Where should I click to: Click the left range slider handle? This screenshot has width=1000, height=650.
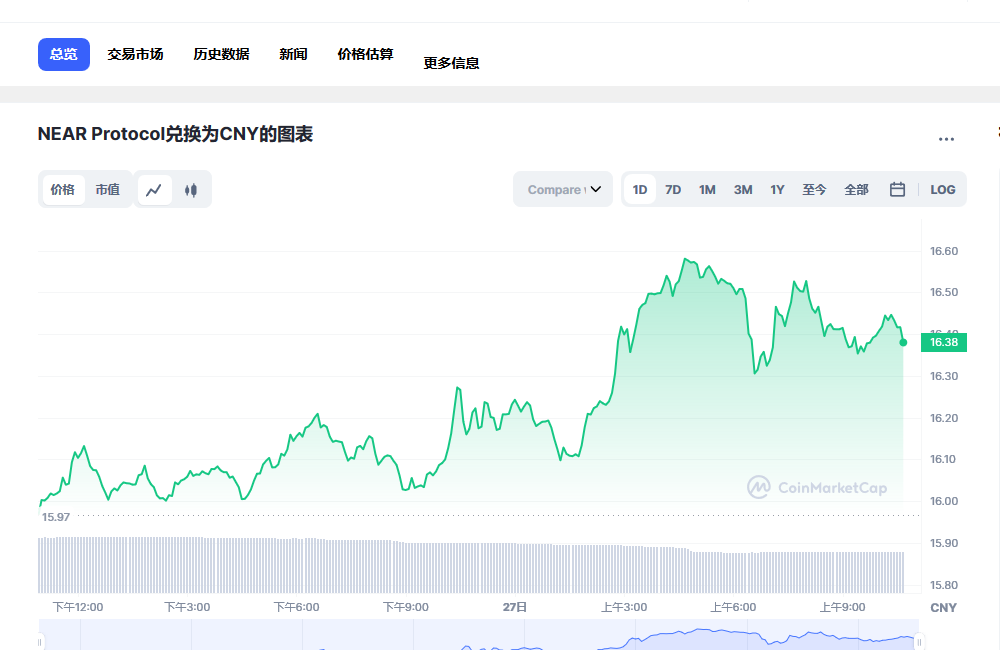tap(40, 642)
